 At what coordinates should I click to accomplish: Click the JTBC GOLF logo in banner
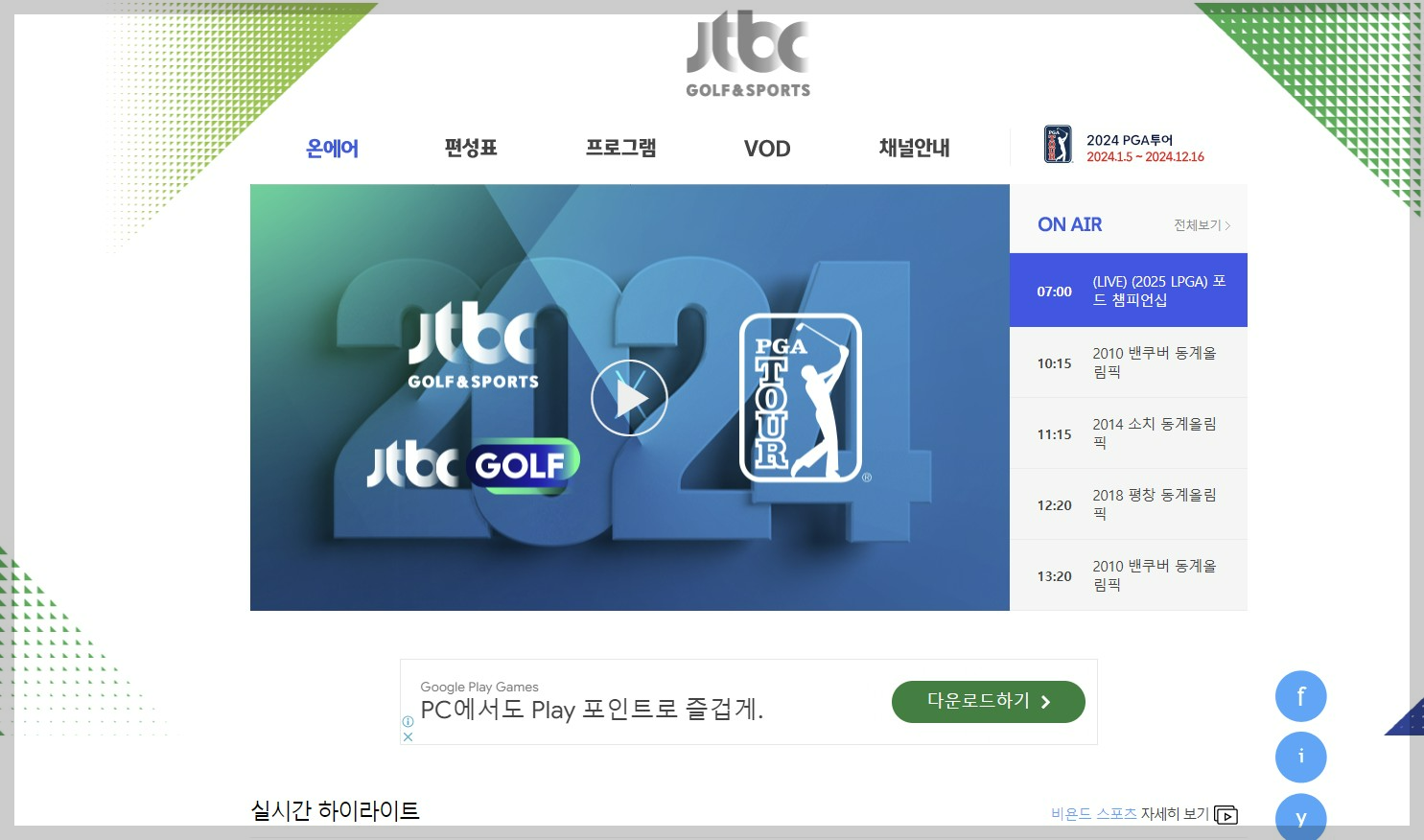point(474,465)
